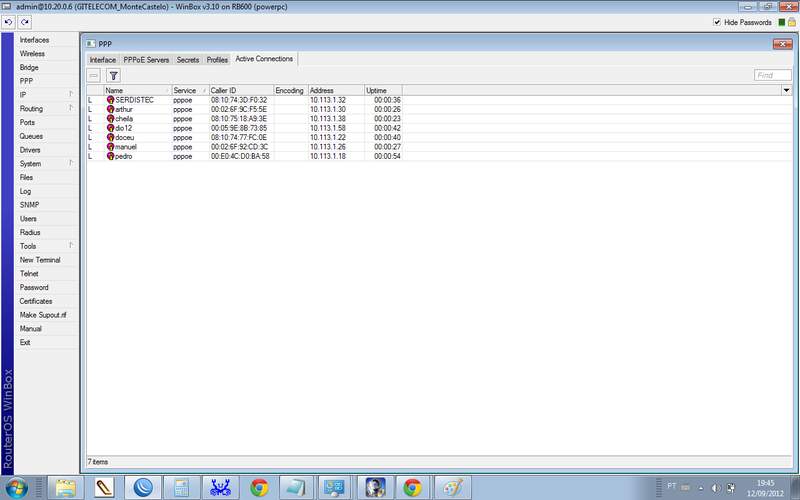Click the user icon next to pedro
This screenshot has height=500, width=800.
110,156
